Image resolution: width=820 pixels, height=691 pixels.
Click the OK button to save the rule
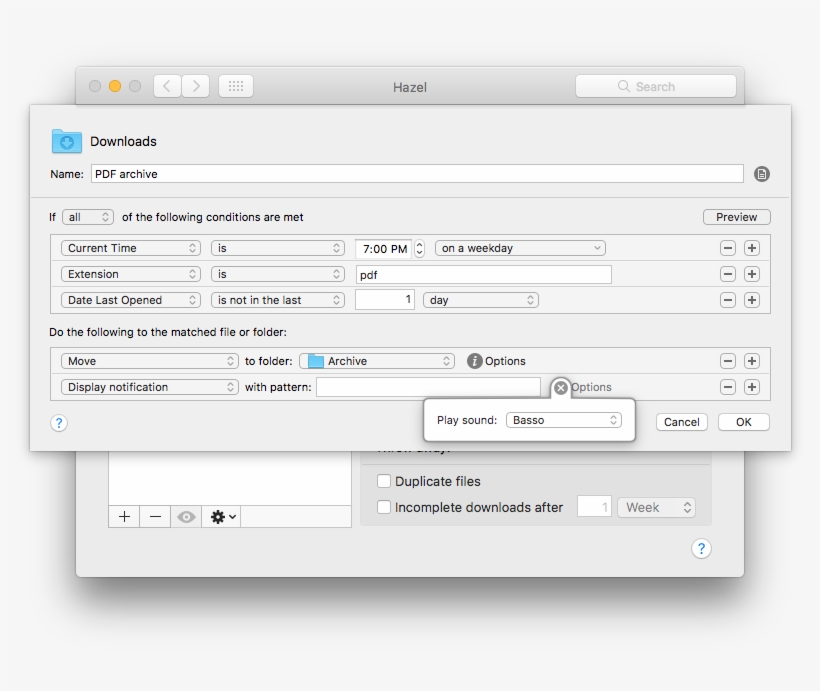[x=743, y=422]
